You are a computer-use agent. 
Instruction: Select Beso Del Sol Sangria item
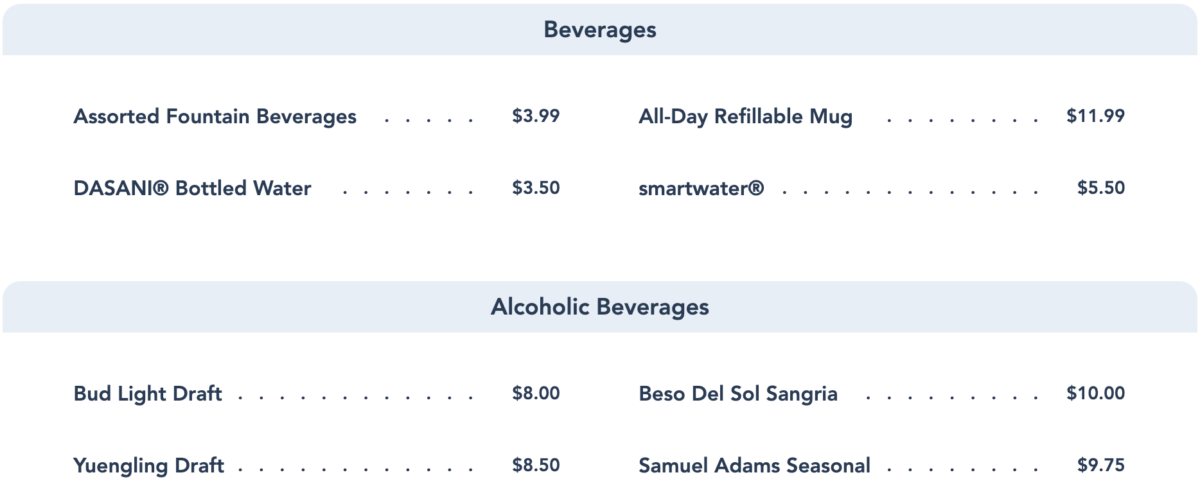(x=738, y=394)
